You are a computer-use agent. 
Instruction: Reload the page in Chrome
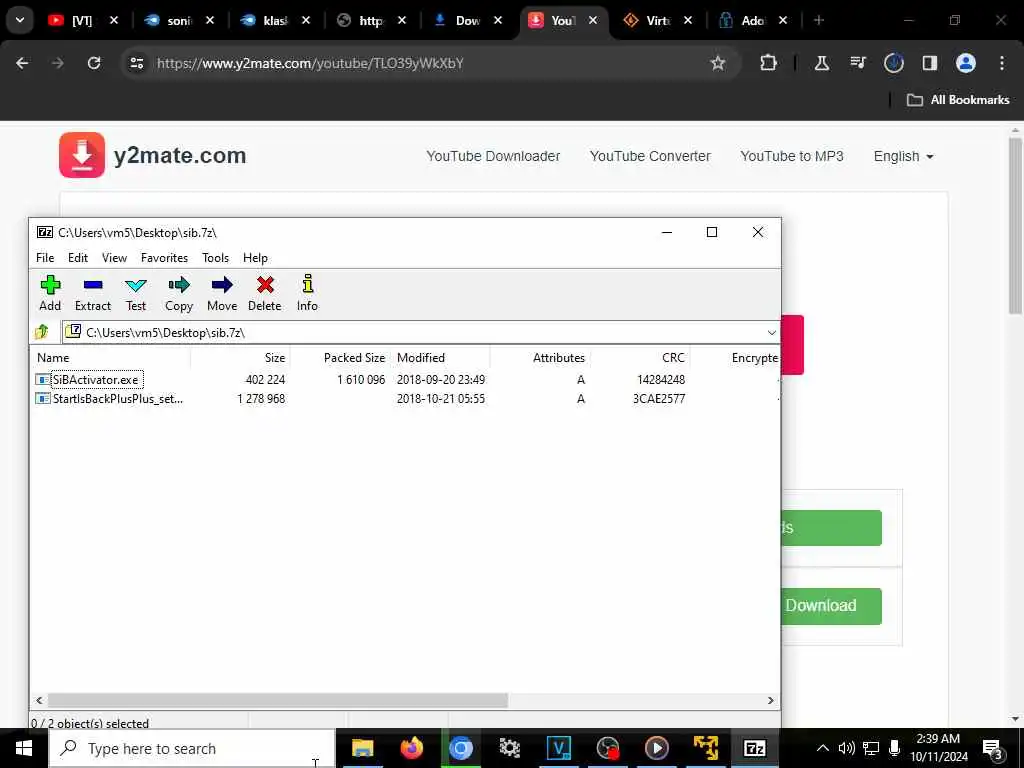(x=94, y=63)
